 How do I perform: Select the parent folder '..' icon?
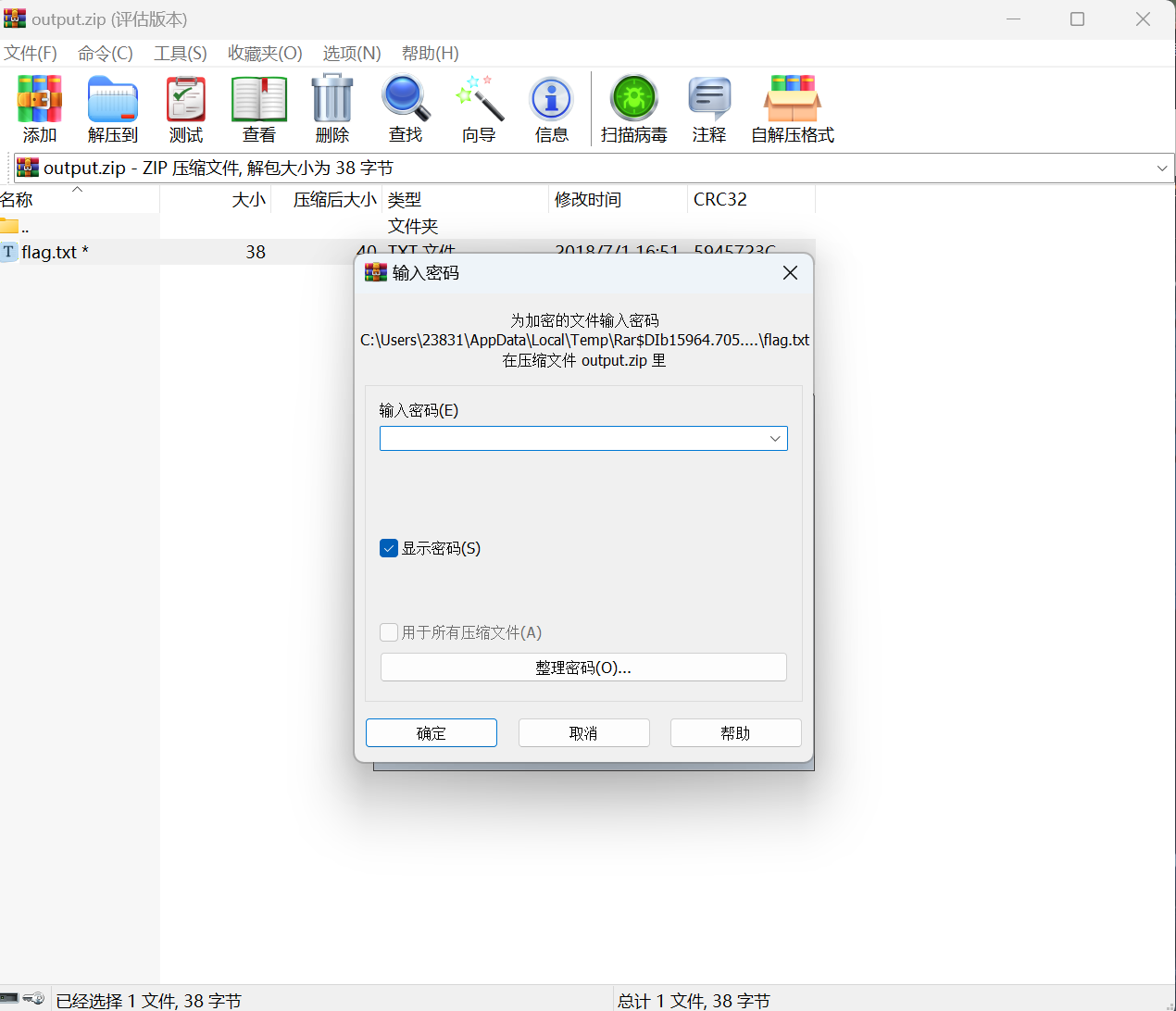click(9, 226)
